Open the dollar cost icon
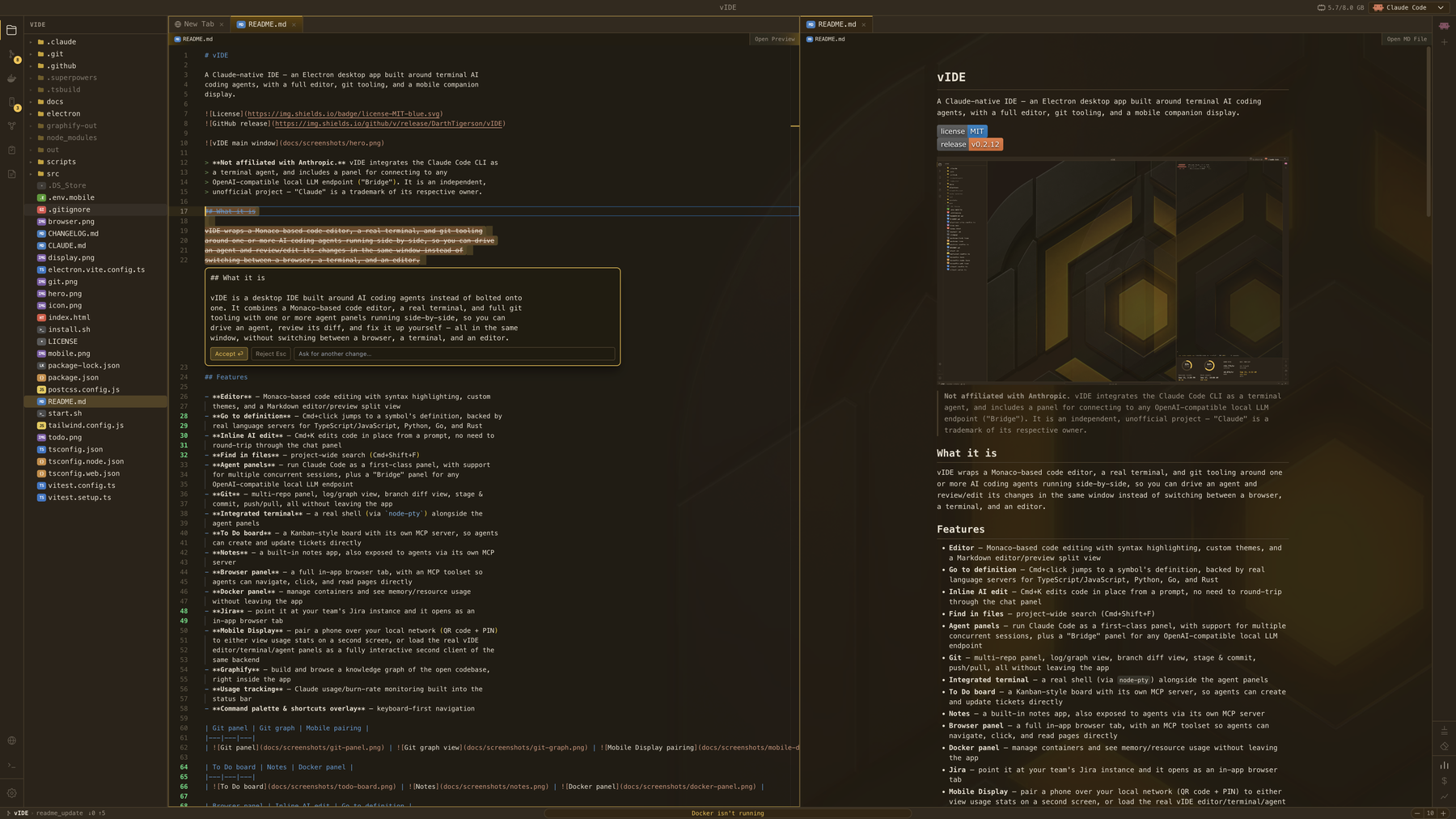This screenshot has width=1456, height=819. click(1444, 781)
